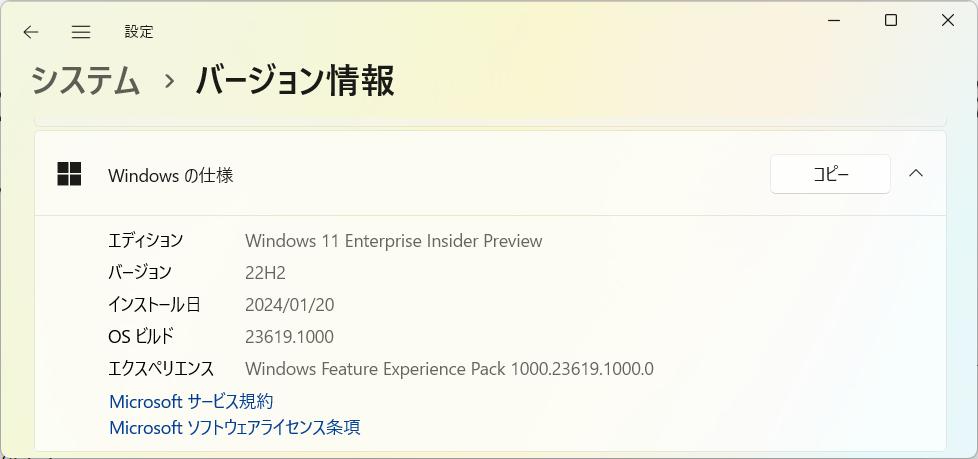Screen dimensions: 978x459
Task: Collapse the Windows の仕様 section chevron
Action: (916, 174)
